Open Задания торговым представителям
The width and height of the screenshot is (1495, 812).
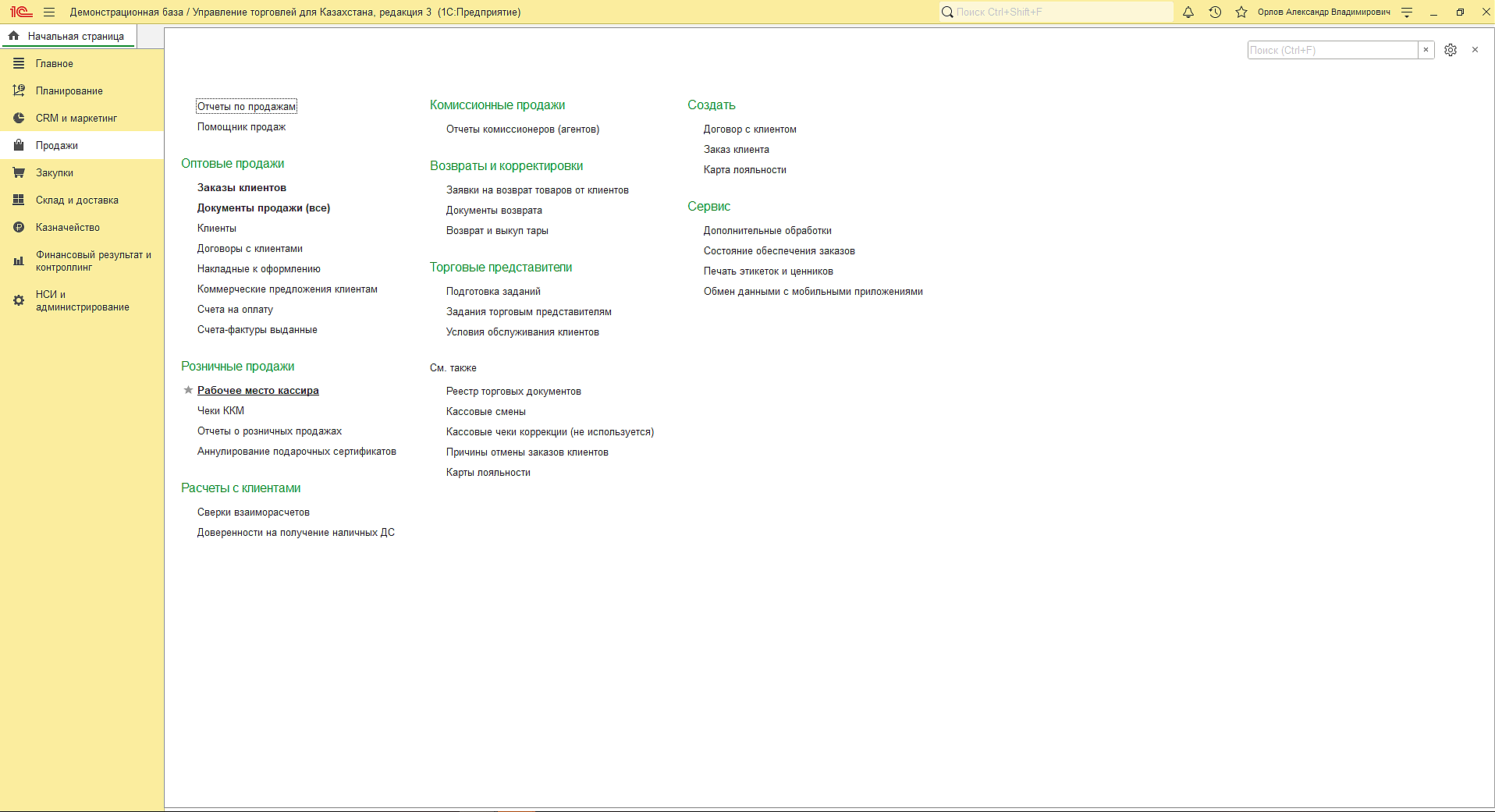point(529,311)
